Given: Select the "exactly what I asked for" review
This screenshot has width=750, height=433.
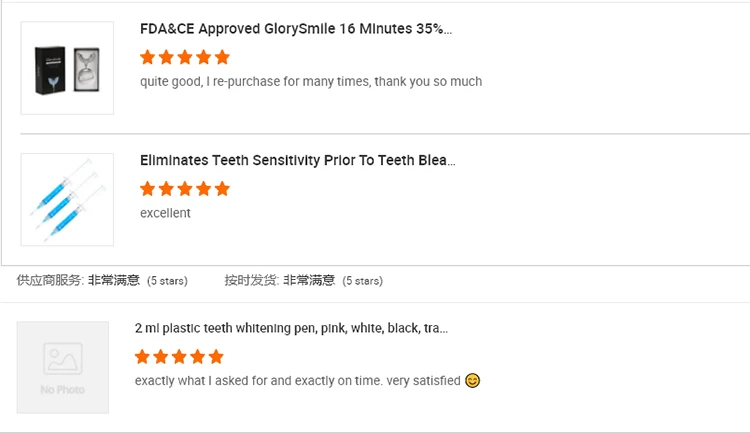Looking at the screenshot, I should 297,381.
